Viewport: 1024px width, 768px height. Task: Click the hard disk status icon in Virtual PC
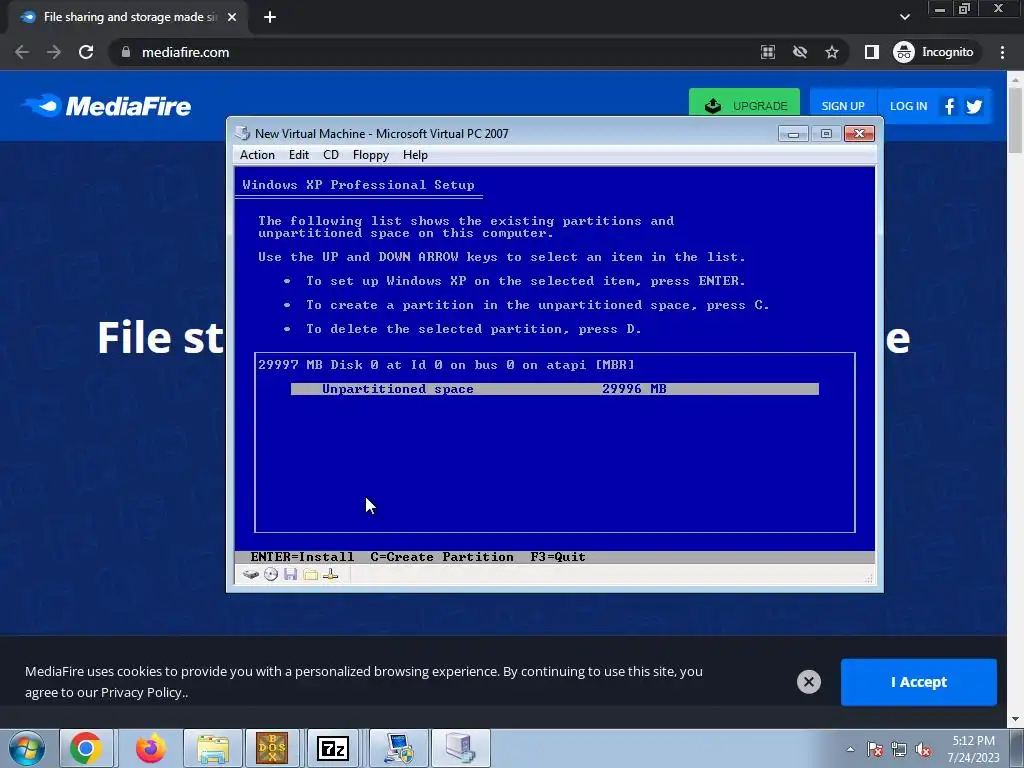(x=251, y=575)
